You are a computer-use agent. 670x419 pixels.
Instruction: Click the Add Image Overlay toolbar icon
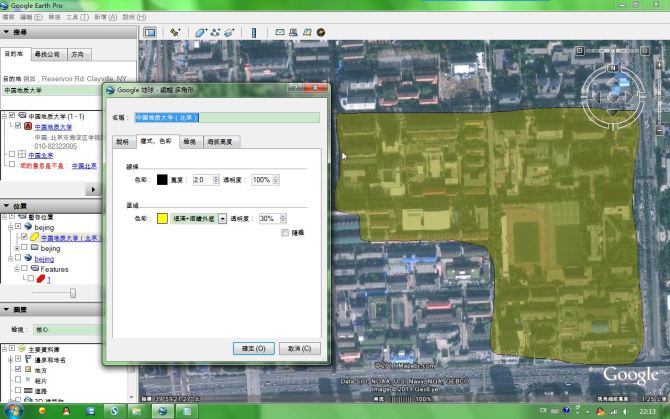coord(229,32)
